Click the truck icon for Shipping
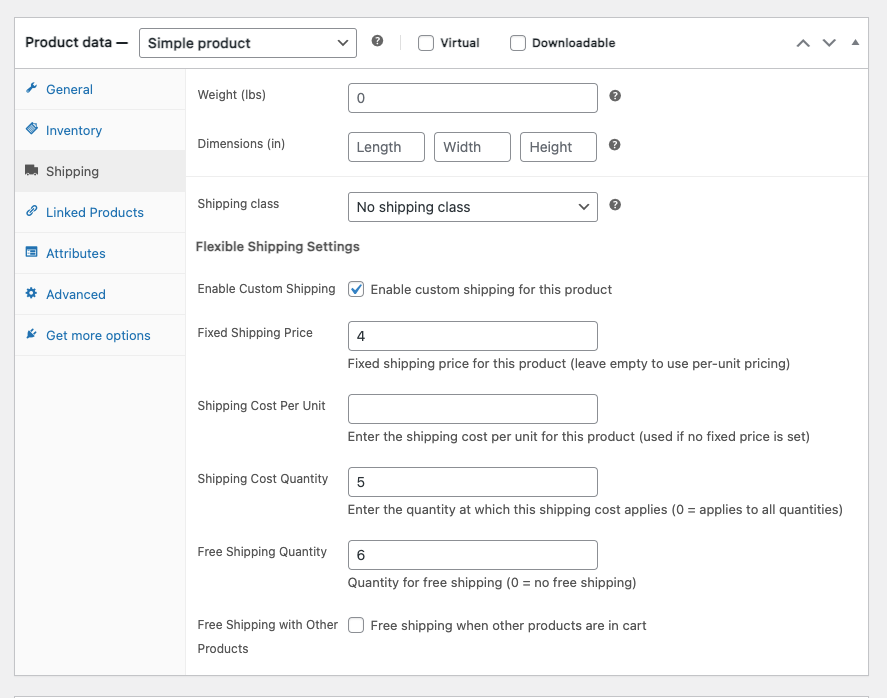This screenshot has height=698, width=887. click(x=32, y=171)
